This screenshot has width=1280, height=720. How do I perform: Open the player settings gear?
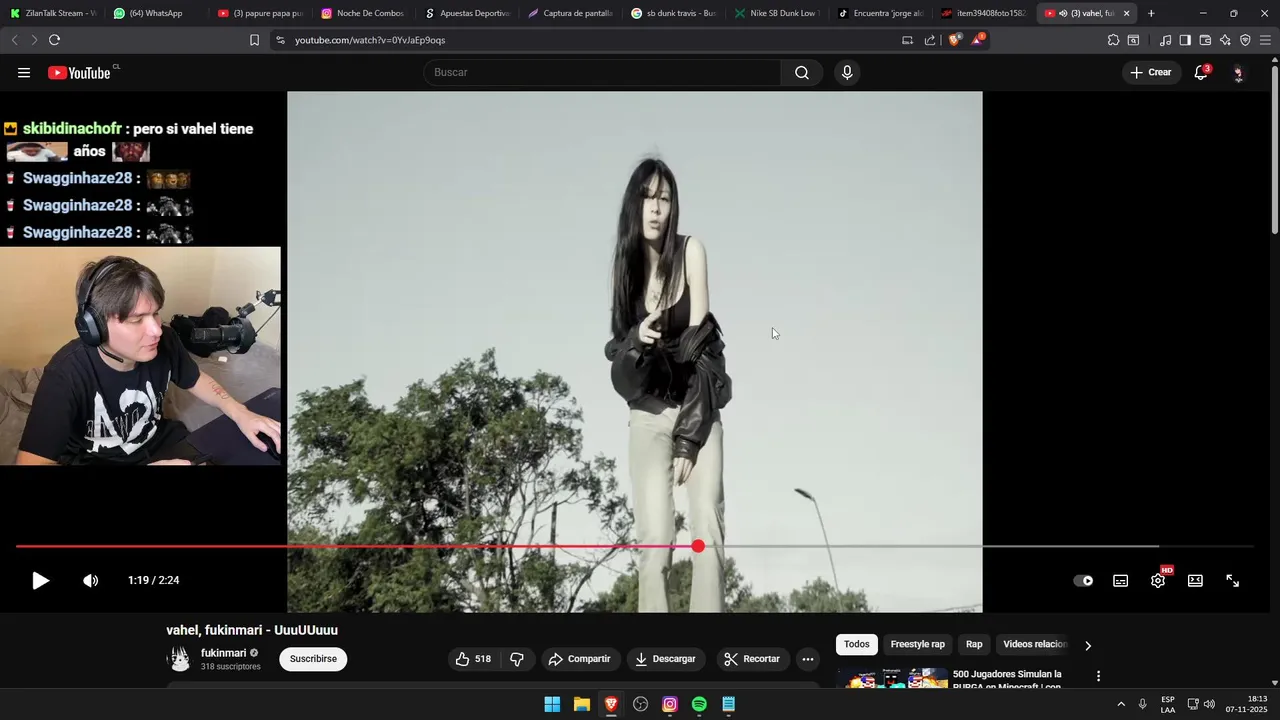coord(1158,580)
